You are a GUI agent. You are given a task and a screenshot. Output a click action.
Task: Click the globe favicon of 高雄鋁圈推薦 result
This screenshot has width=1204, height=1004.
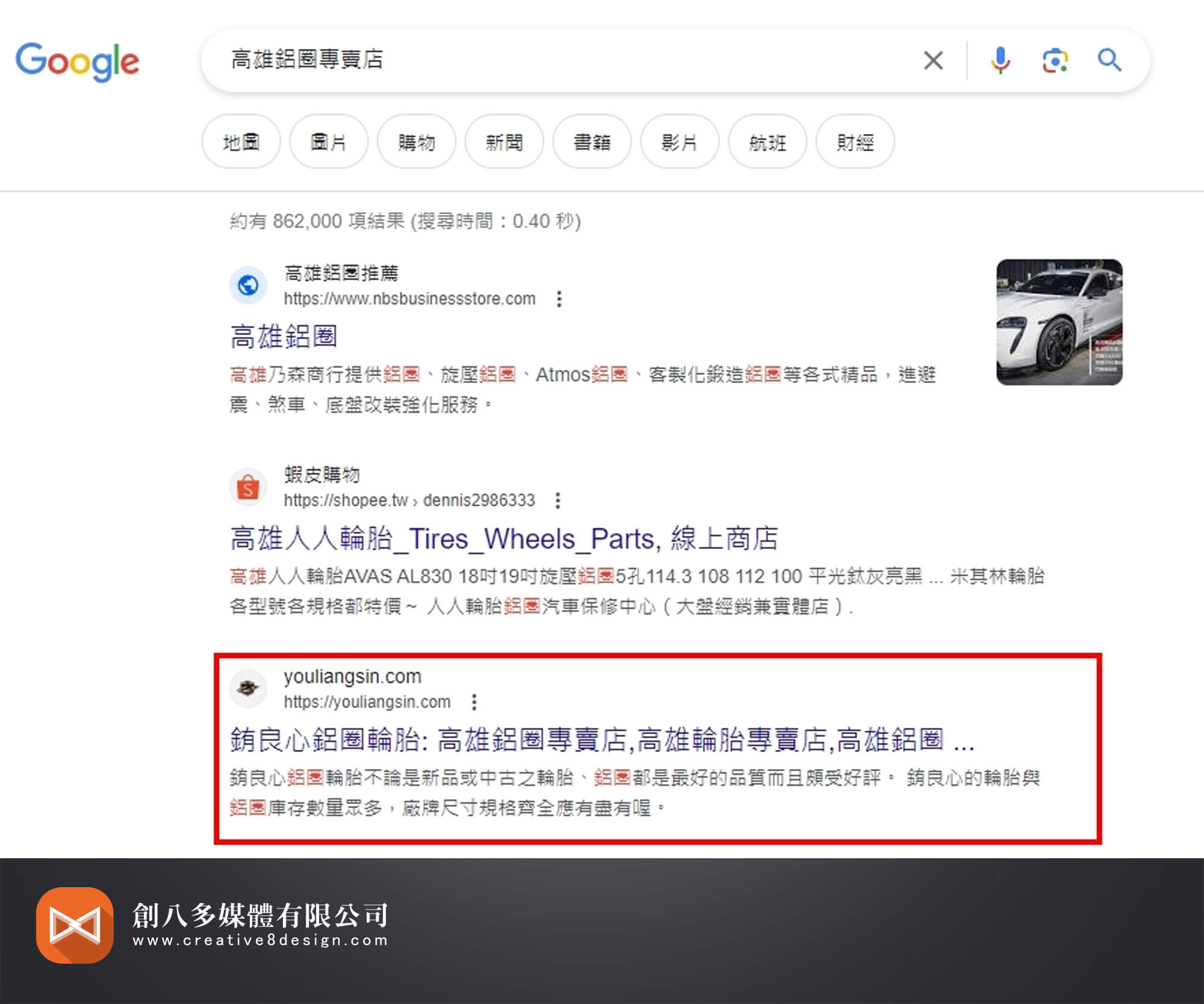click(x=248, y=285)
